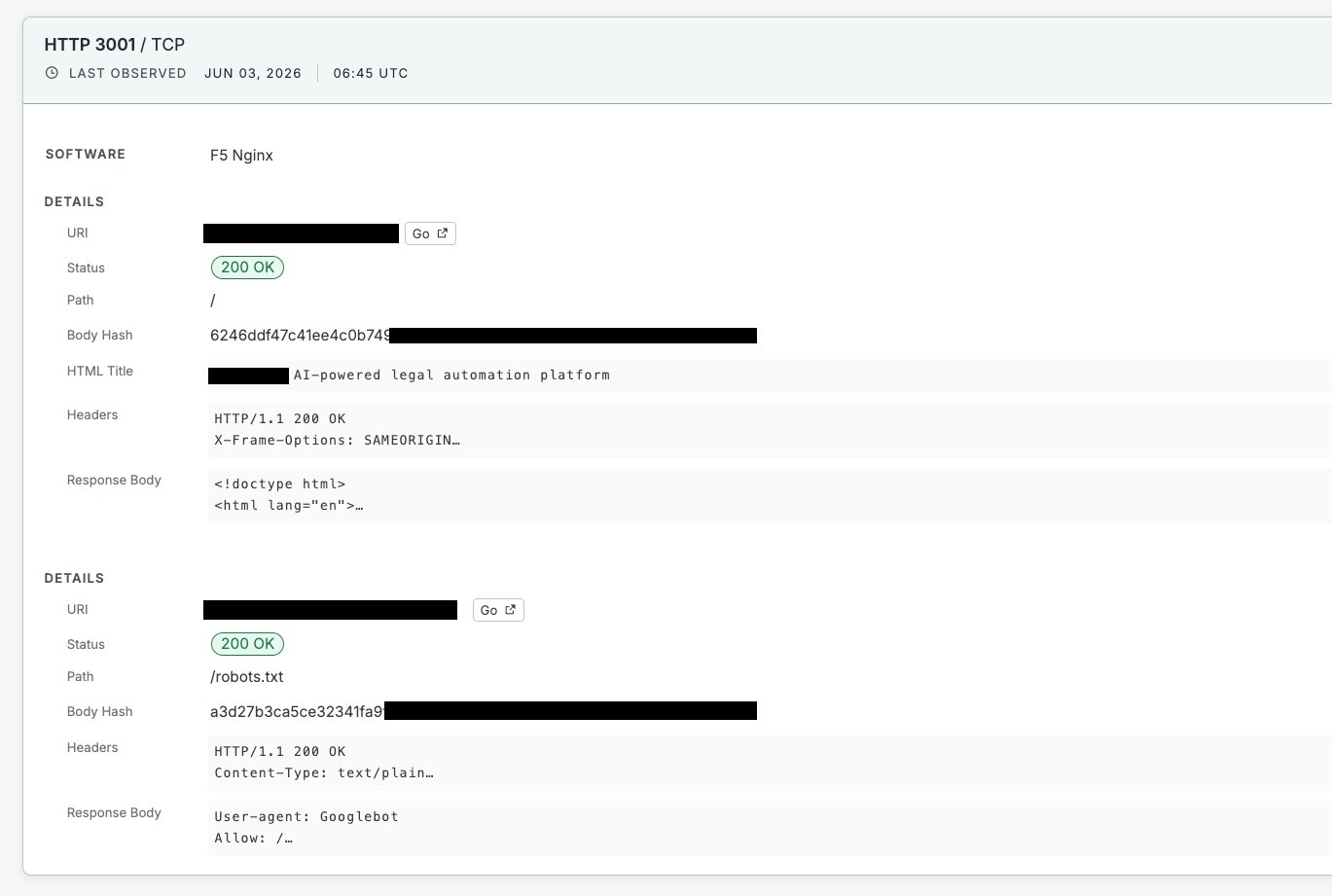Image resolution: width=1332 pixels, height=896 pixels.
Task: Click the X-Frame-Options: SAMEORIGIN header text
Action: [337, 440]
